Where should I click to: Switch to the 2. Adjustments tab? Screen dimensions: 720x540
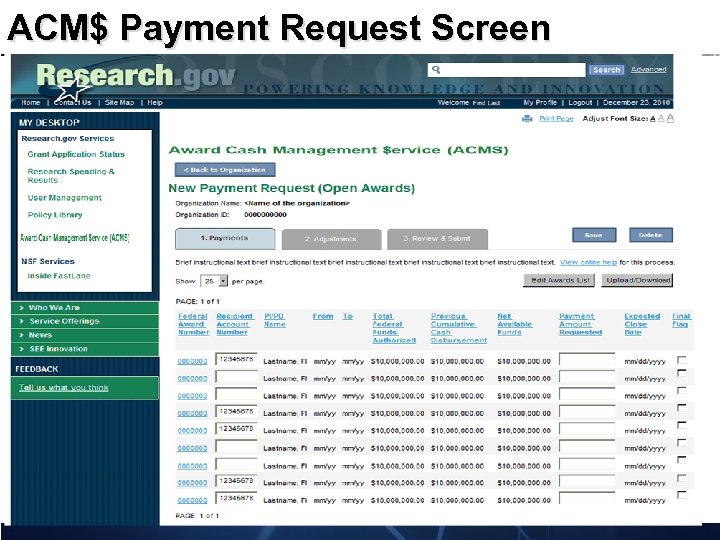pos(332,239)
